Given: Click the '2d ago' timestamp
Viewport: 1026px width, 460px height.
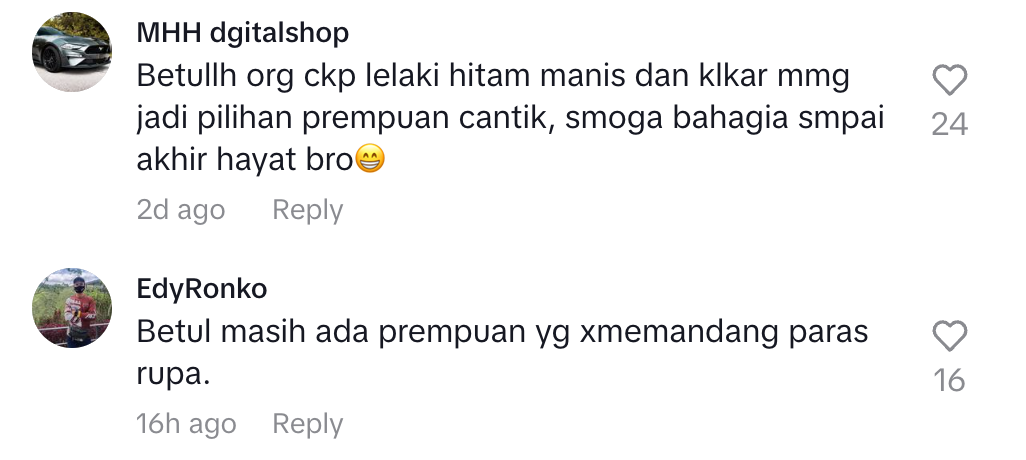Looking at the screenshot, I should point(181,210).
